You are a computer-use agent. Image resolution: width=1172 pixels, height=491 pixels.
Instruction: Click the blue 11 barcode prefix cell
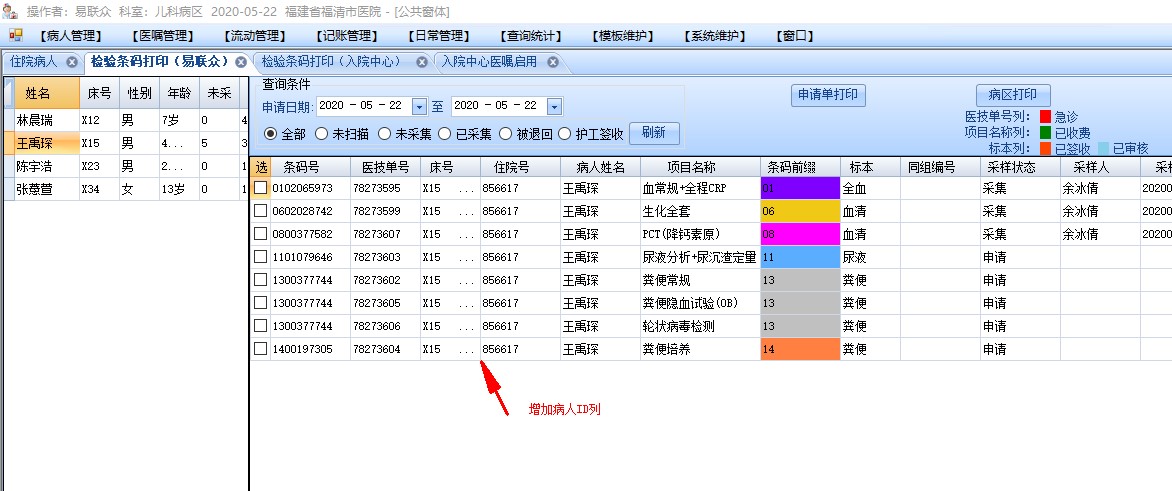click(801, 257)
